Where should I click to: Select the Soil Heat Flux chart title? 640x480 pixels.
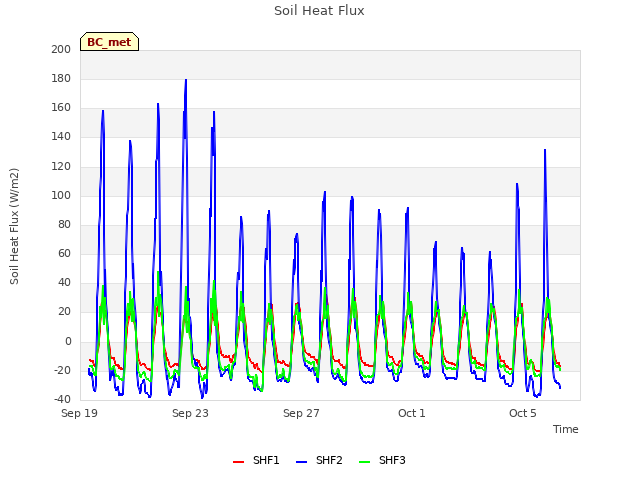click(x=319, y=10)
